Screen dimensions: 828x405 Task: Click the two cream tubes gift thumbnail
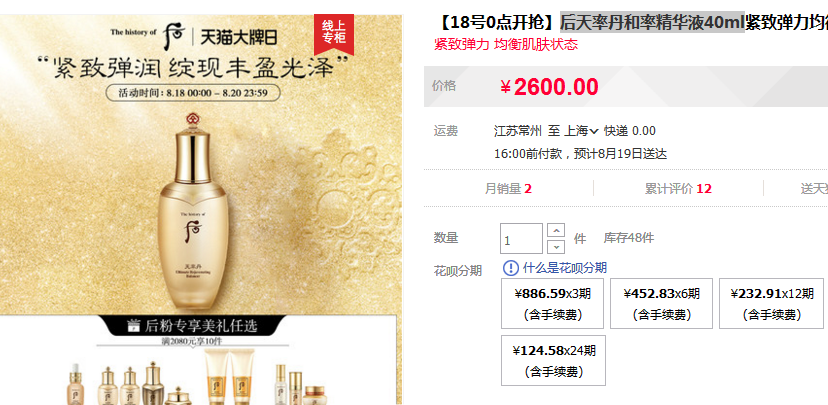[230, 375]
